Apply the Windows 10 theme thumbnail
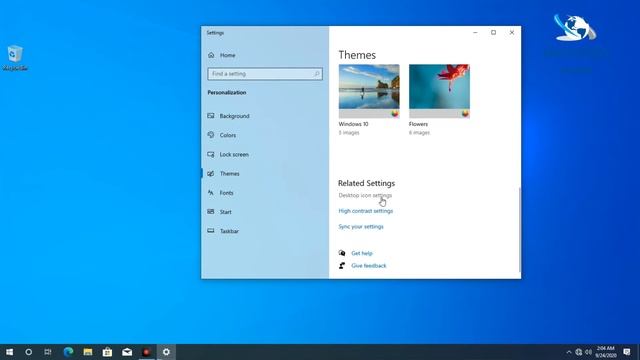The width and height of the screenshot is (640, 360). coord(369,91)
